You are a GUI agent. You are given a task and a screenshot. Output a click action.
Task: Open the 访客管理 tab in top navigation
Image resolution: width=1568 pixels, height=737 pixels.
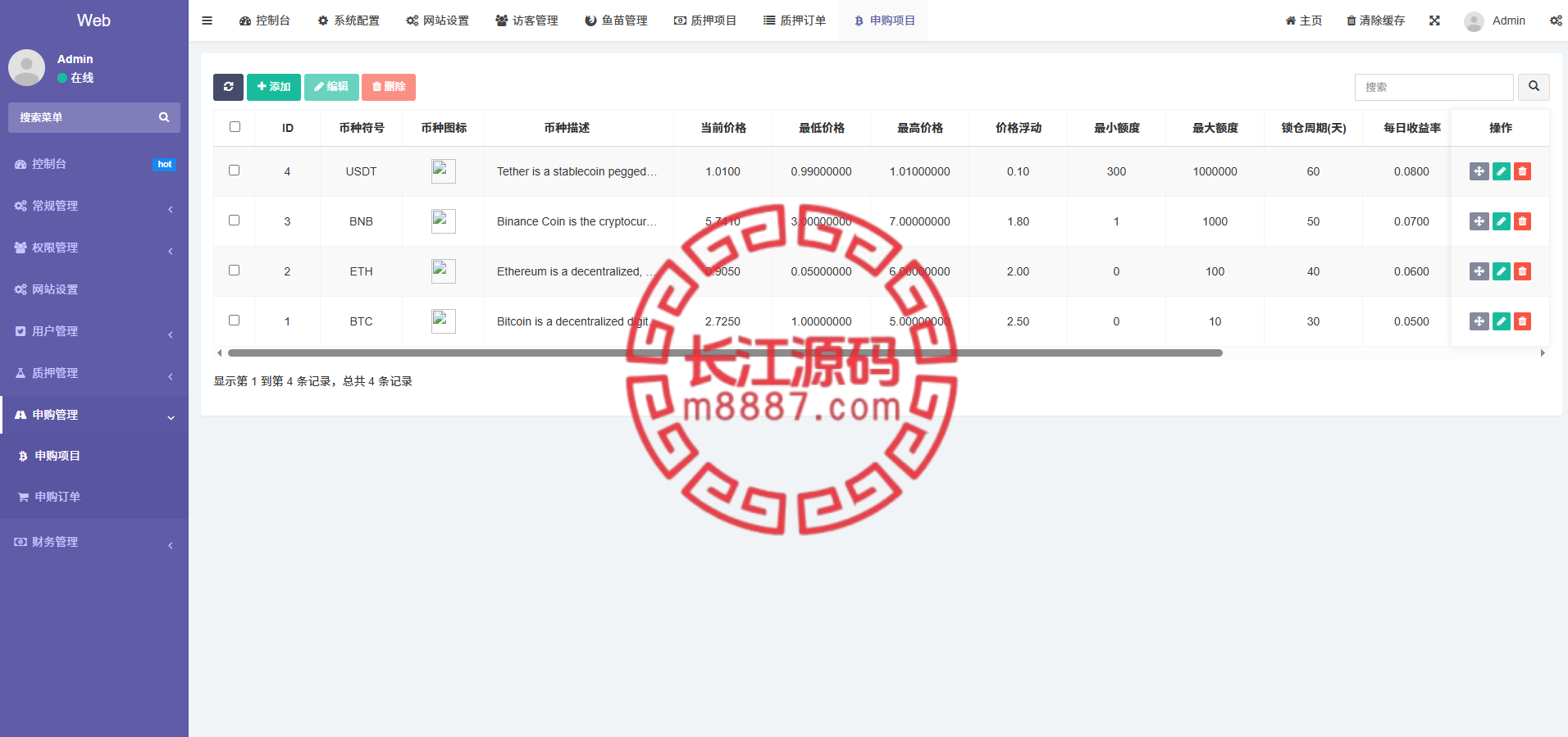point(526,20)
